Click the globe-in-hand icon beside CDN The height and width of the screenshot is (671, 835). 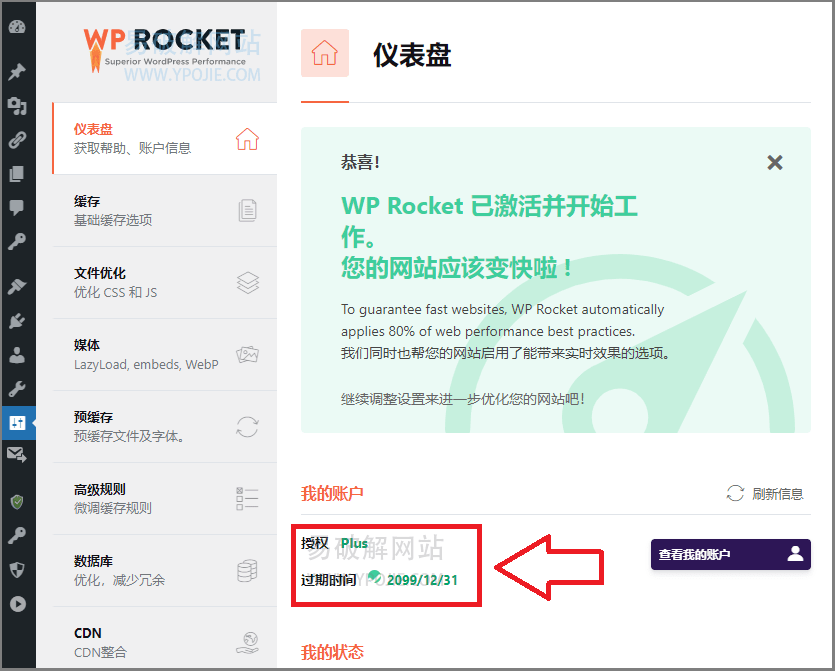point(248,643)
